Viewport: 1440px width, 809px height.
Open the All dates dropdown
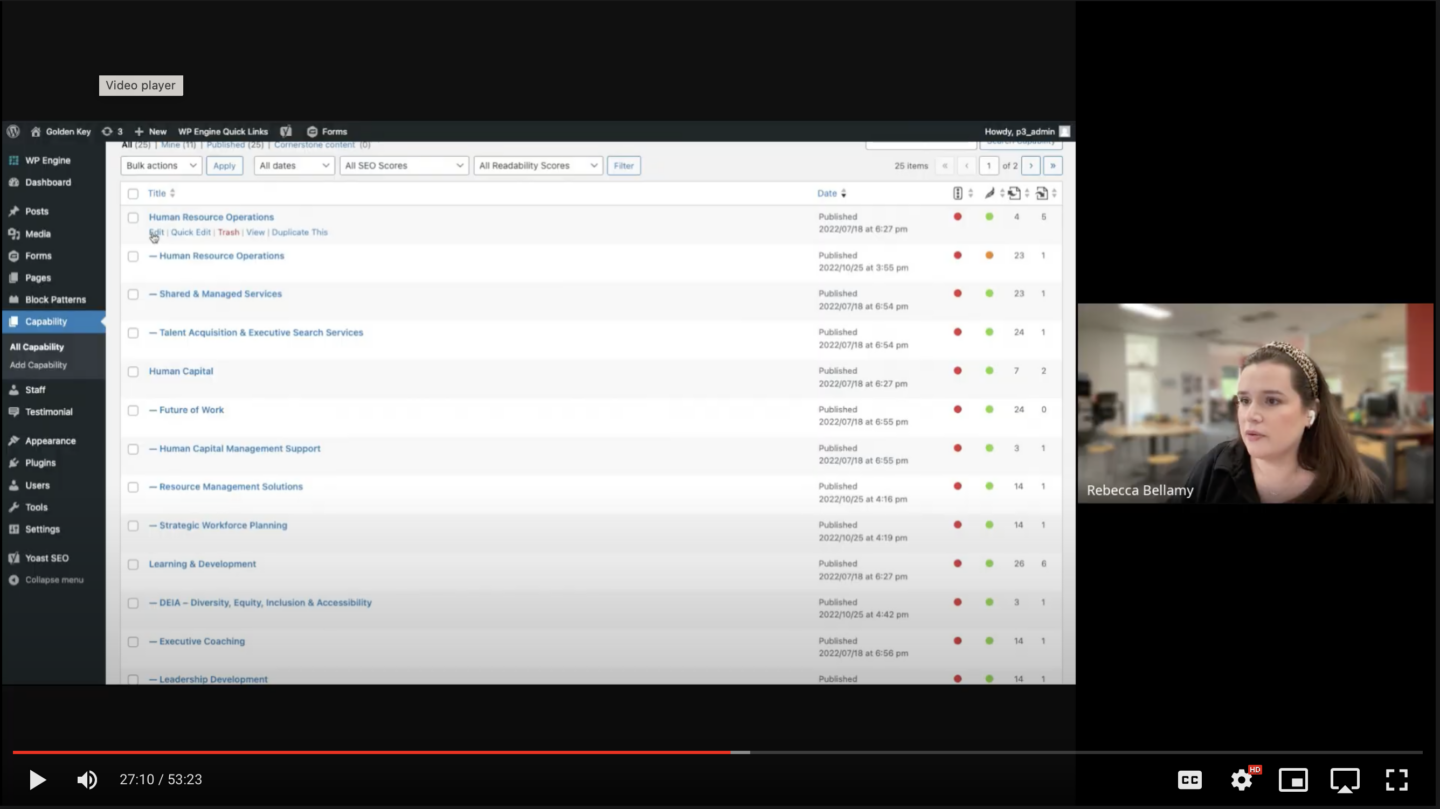tap(294, 166)
